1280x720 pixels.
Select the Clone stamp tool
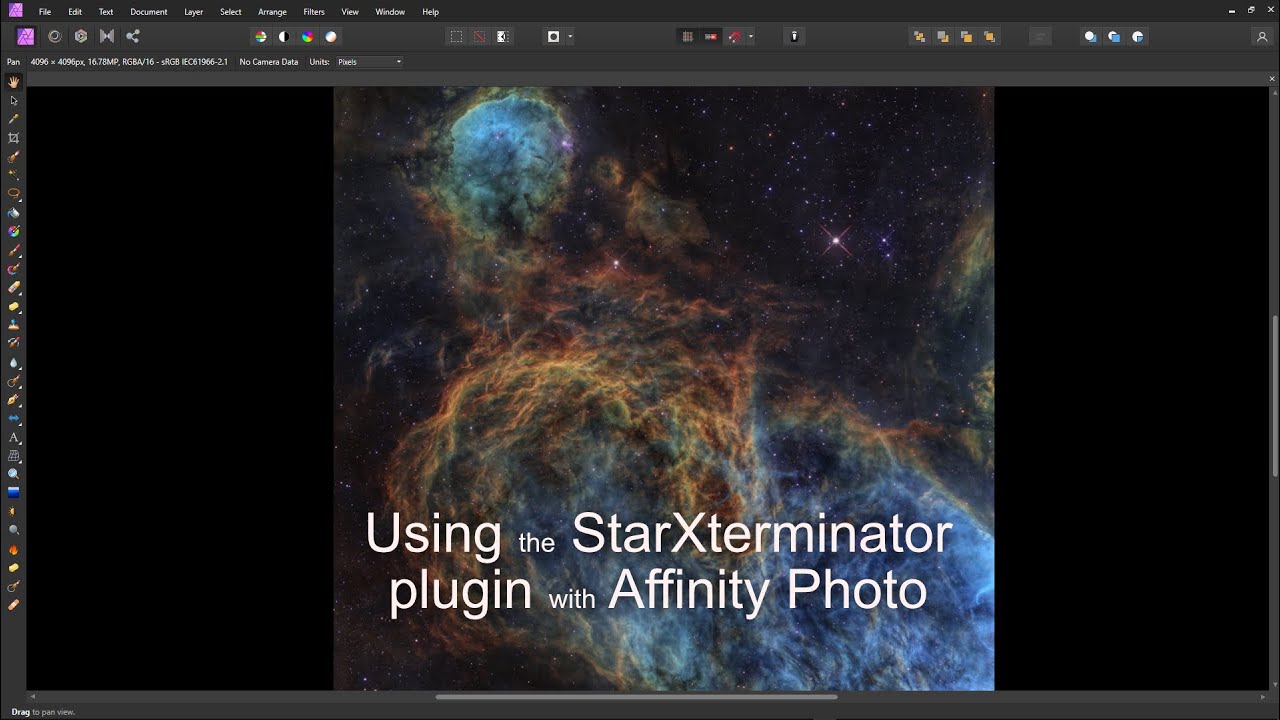coord(14,325)
